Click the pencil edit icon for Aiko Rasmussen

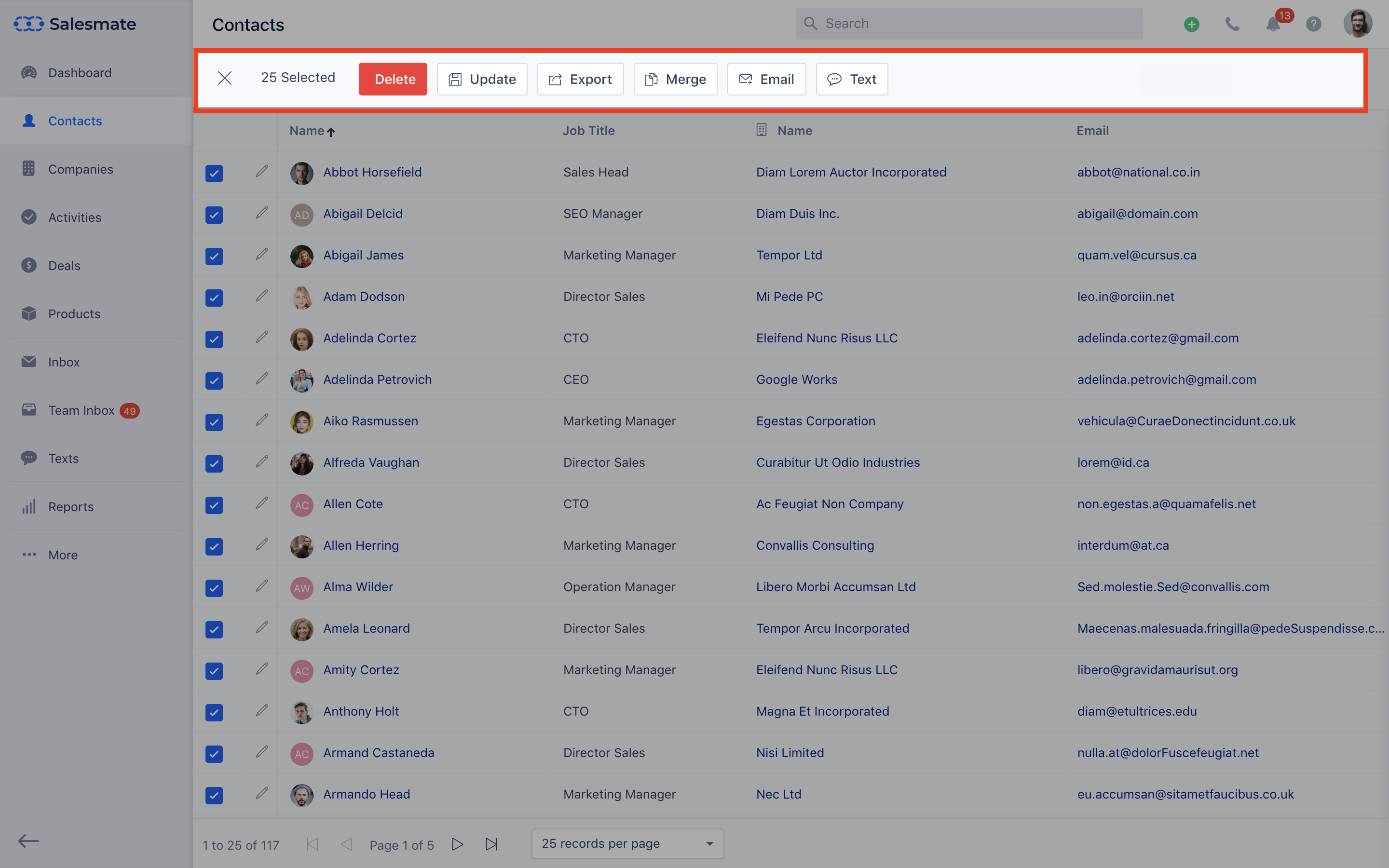click(x=262, y=420)
